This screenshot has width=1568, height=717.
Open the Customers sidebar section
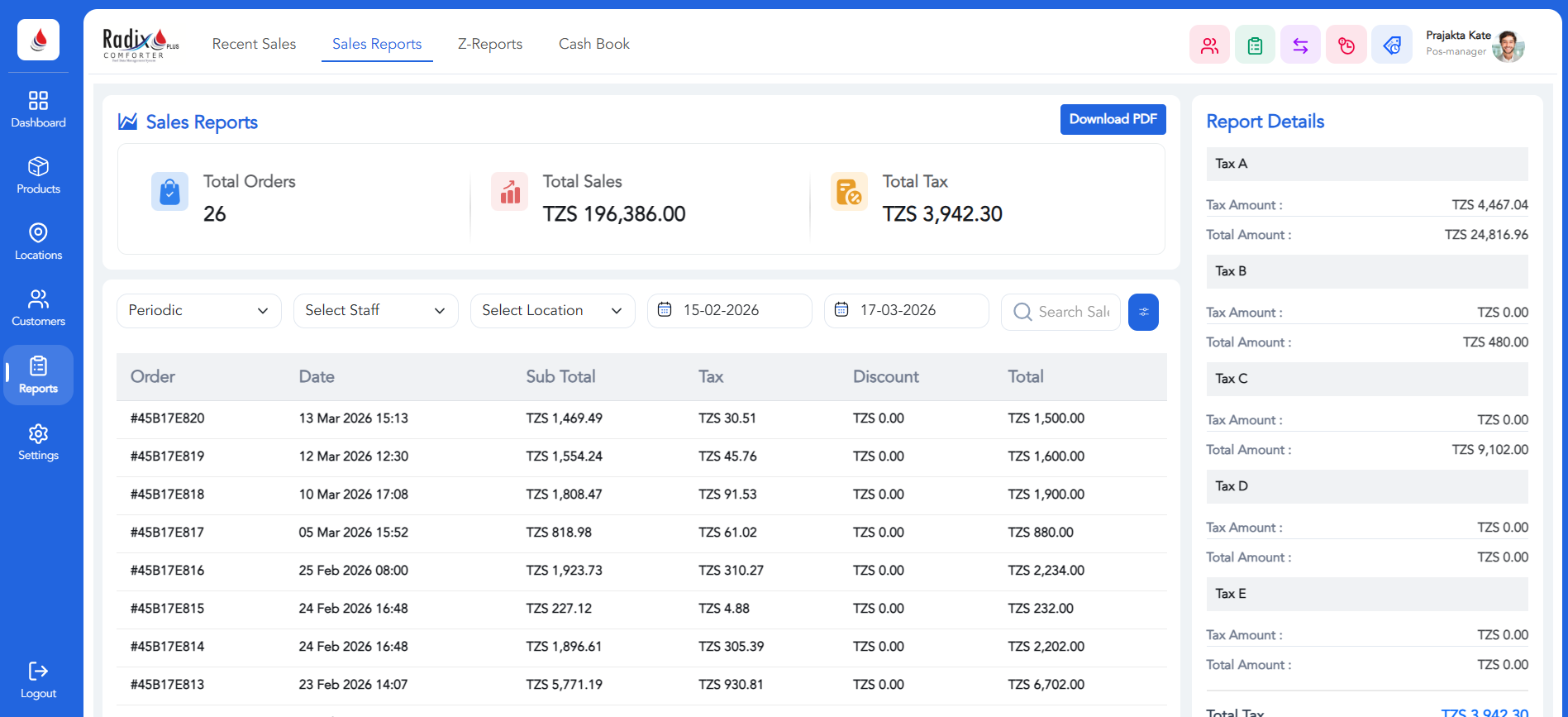[38, 308]
